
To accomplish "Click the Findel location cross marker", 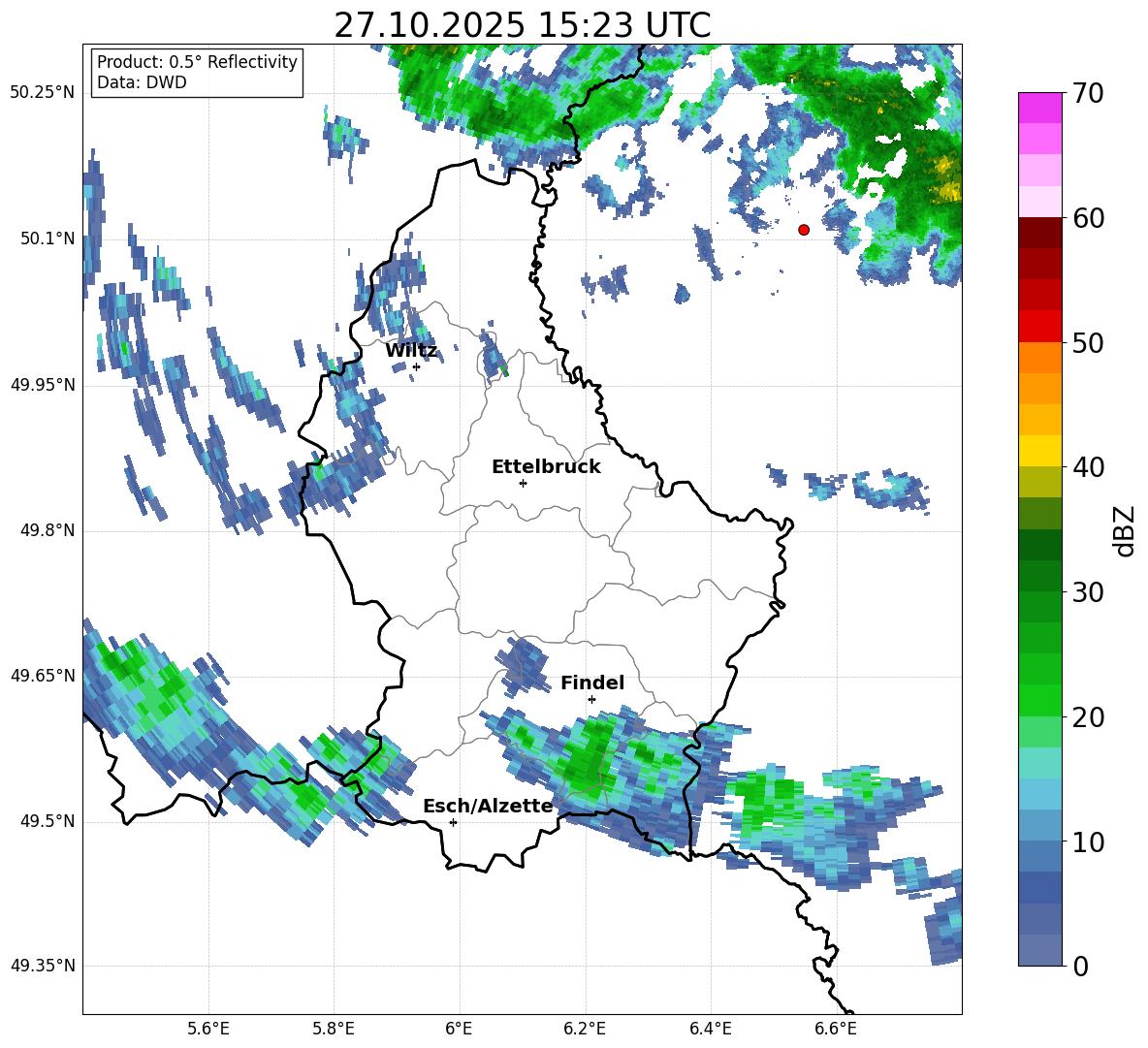I will coord(591,700).
